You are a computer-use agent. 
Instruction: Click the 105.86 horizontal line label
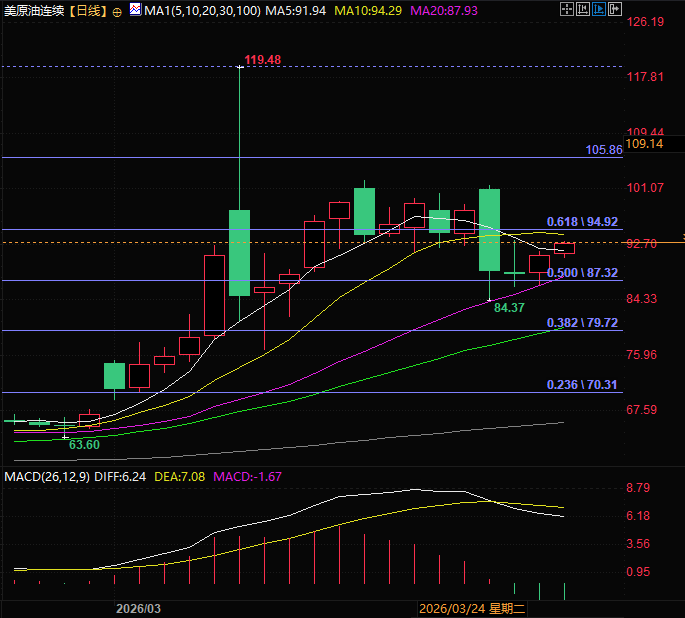pyautogui.click(x=604, y=150)
